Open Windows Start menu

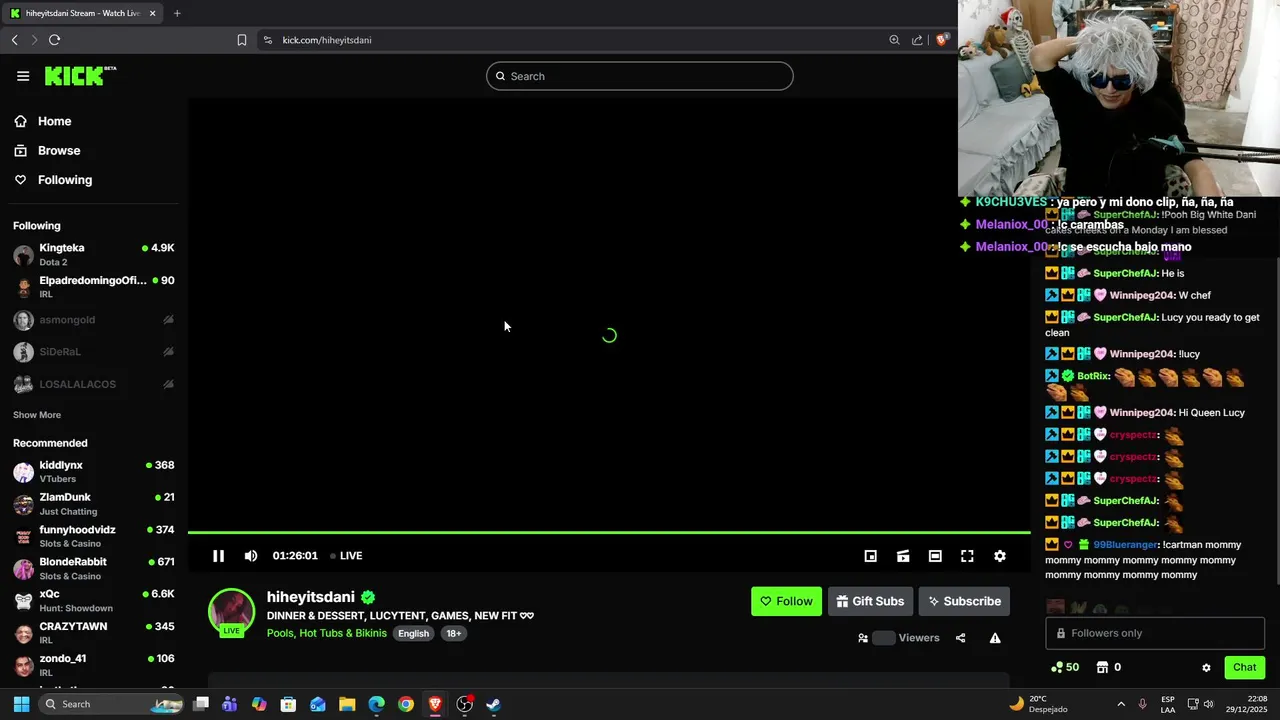pos(21,704)
